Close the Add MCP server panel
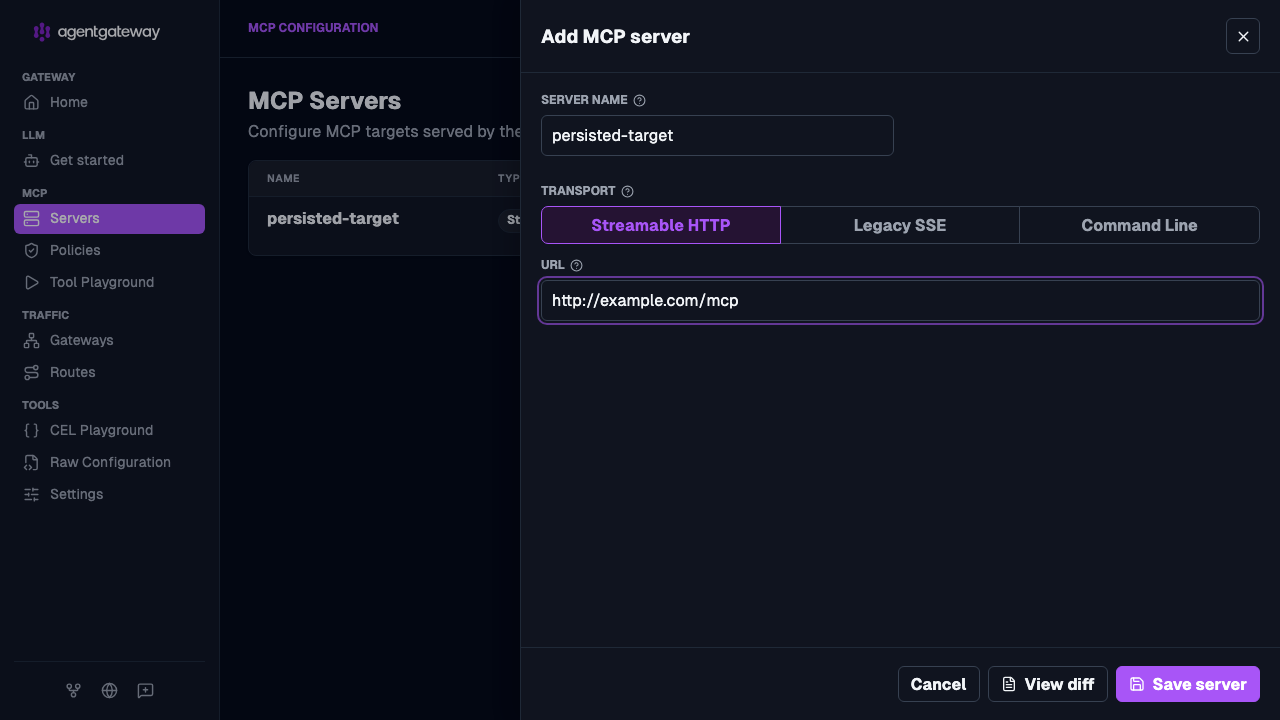 click(1243, 36)
